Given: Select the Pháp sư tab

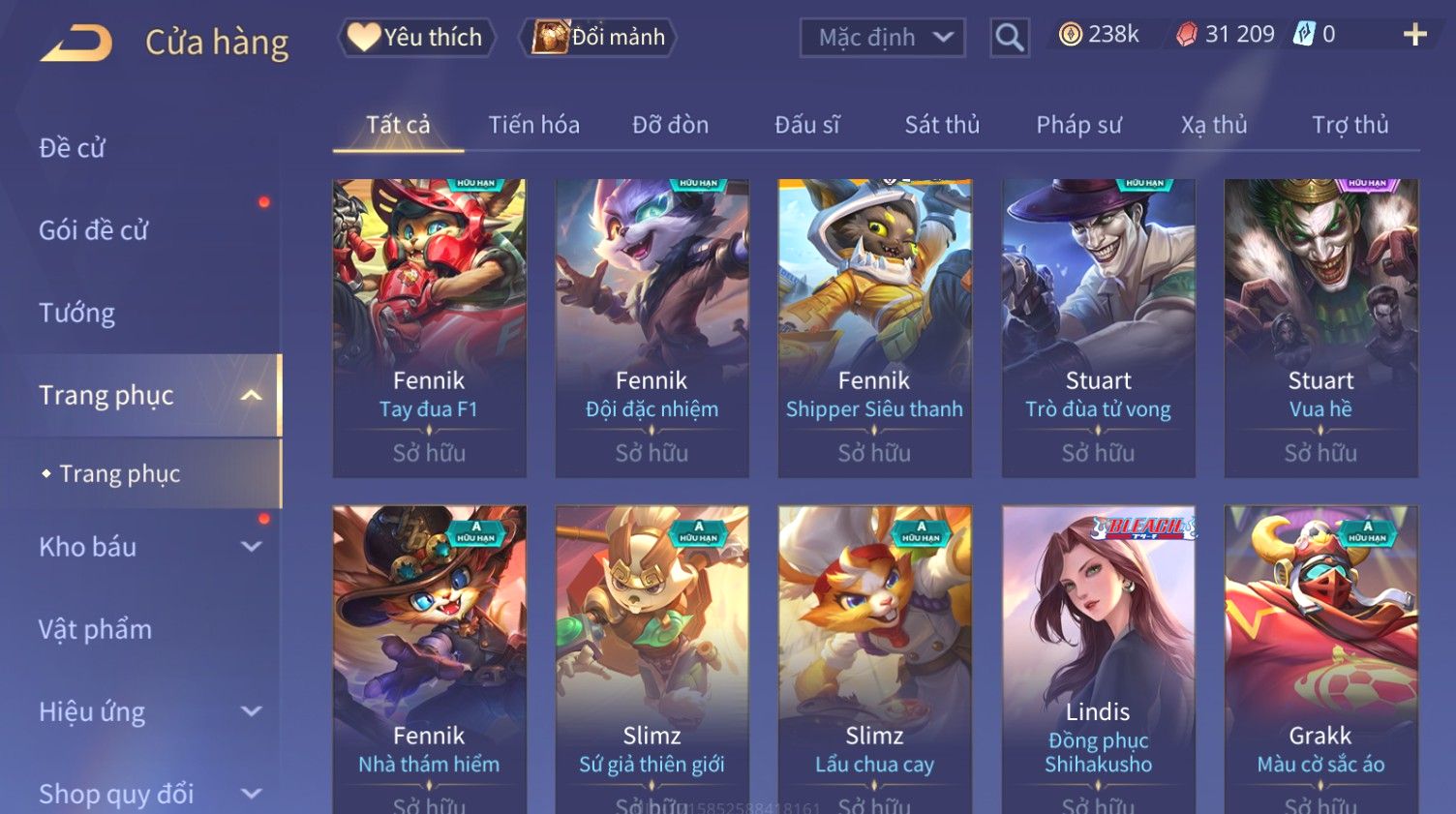Looking at the screenshot, I should click(1078, 125).
